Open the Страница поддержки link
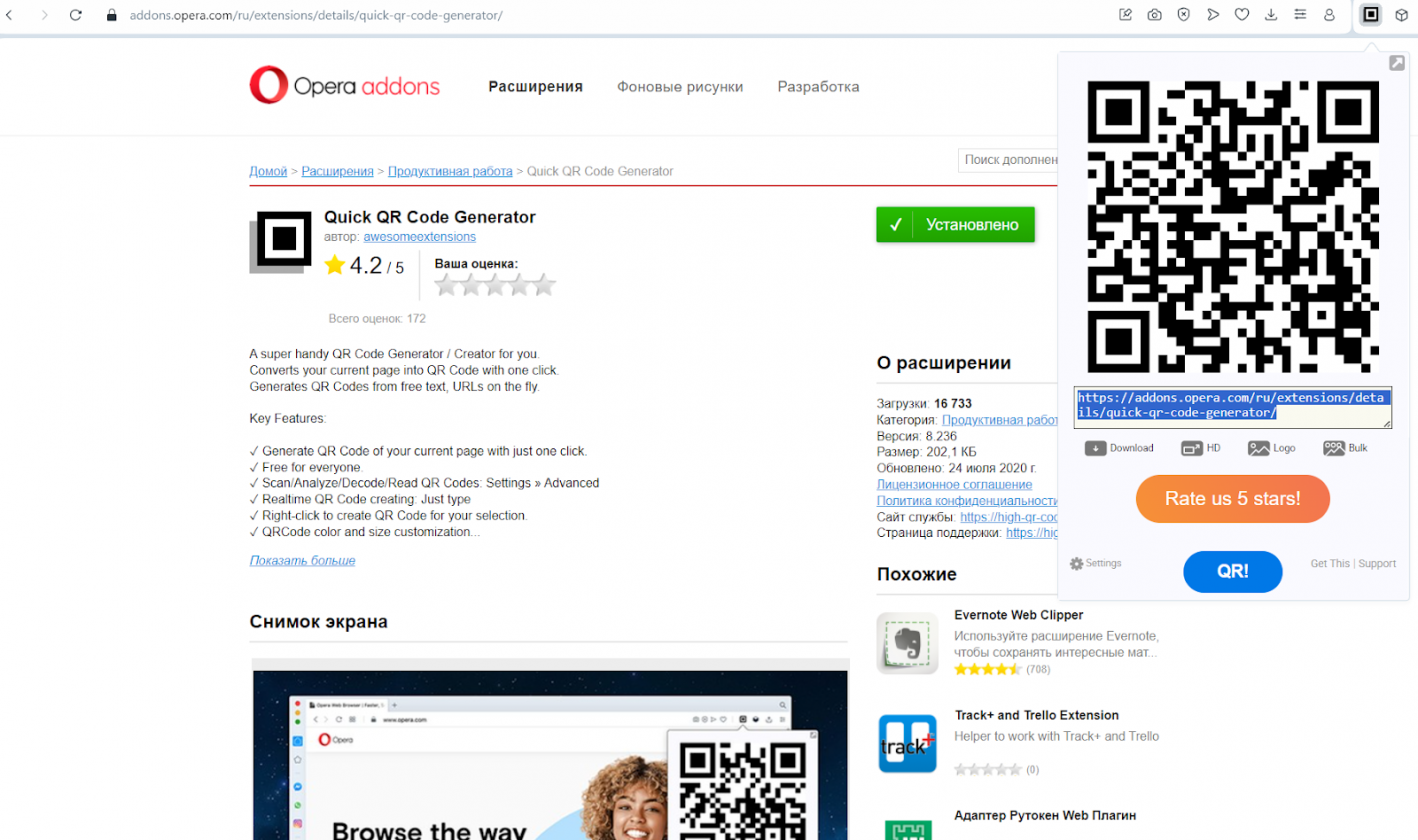 coord(1032,533)
